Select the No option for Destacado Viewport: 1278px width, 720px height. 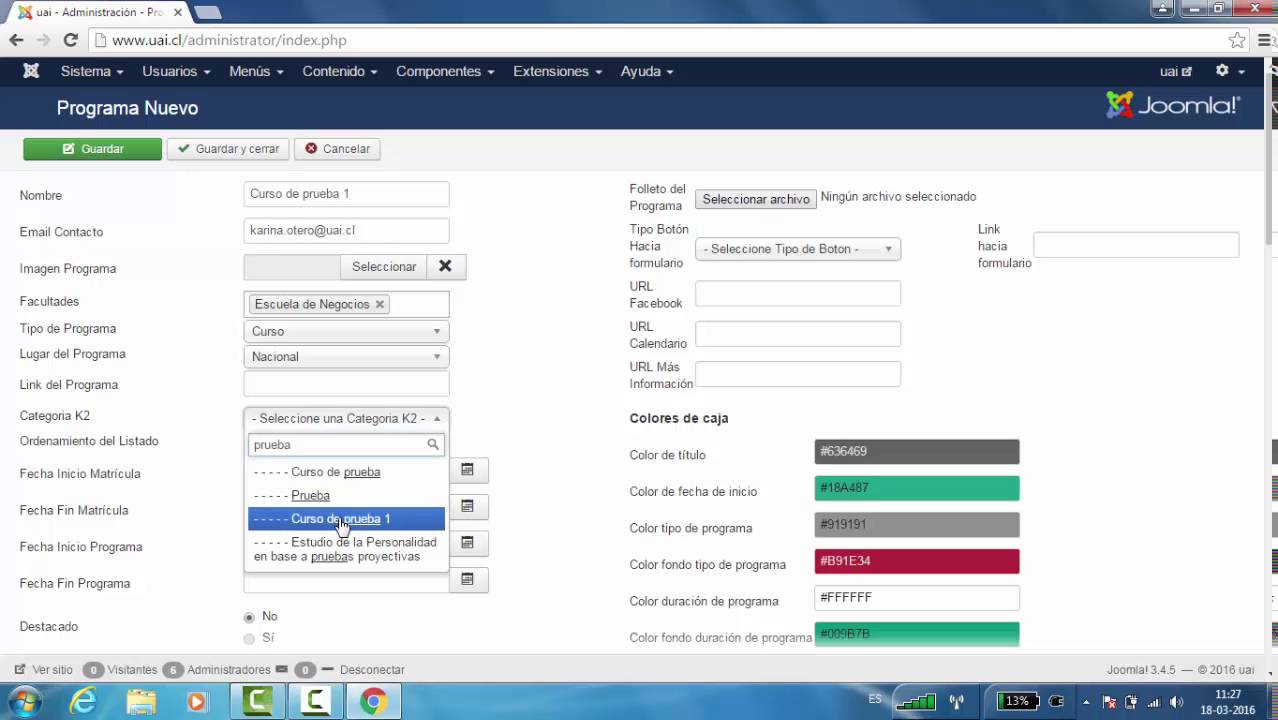tap(249, 617)
